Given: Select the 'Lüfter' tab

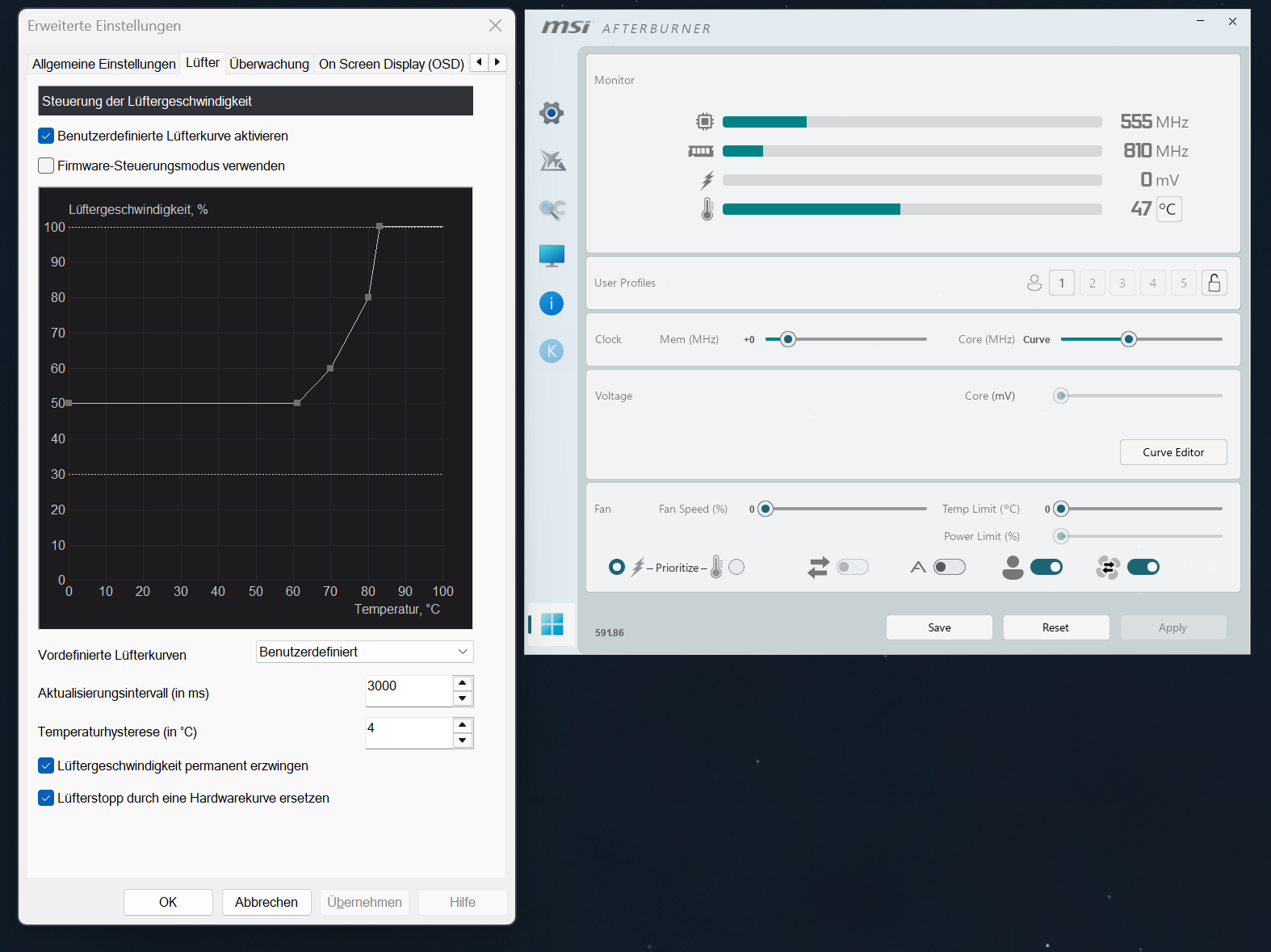Looking at the screenshot, I should coord(203,62).
